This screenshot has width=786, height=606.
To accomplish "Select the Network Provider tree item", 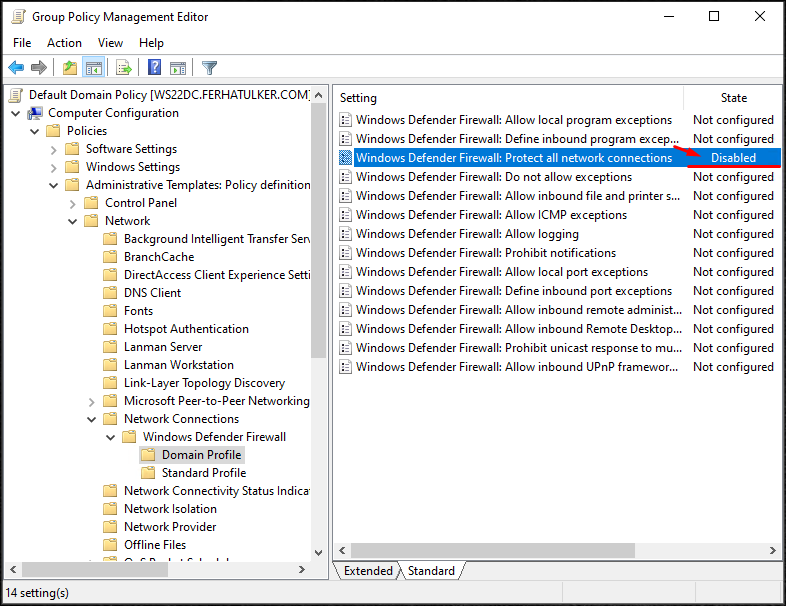I will pos(170,527).
